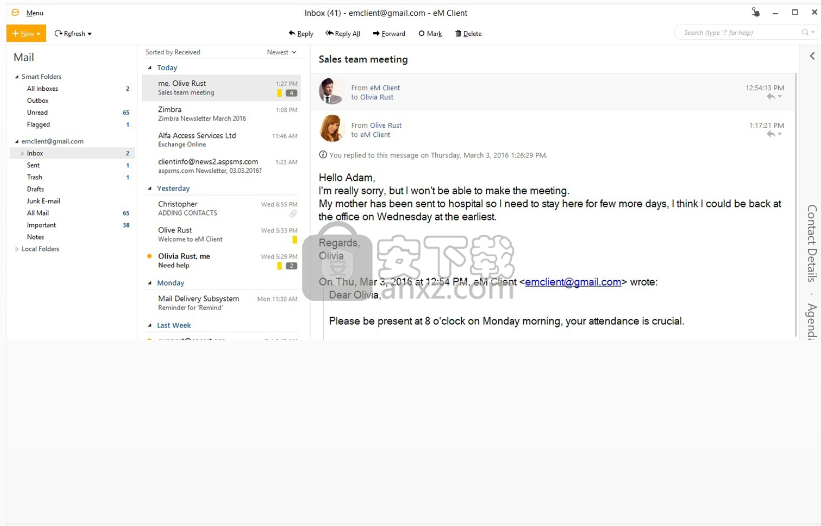Open the New button dropdown arrow
The height and width of the screenshot is (526, 821).
[39, 34]
